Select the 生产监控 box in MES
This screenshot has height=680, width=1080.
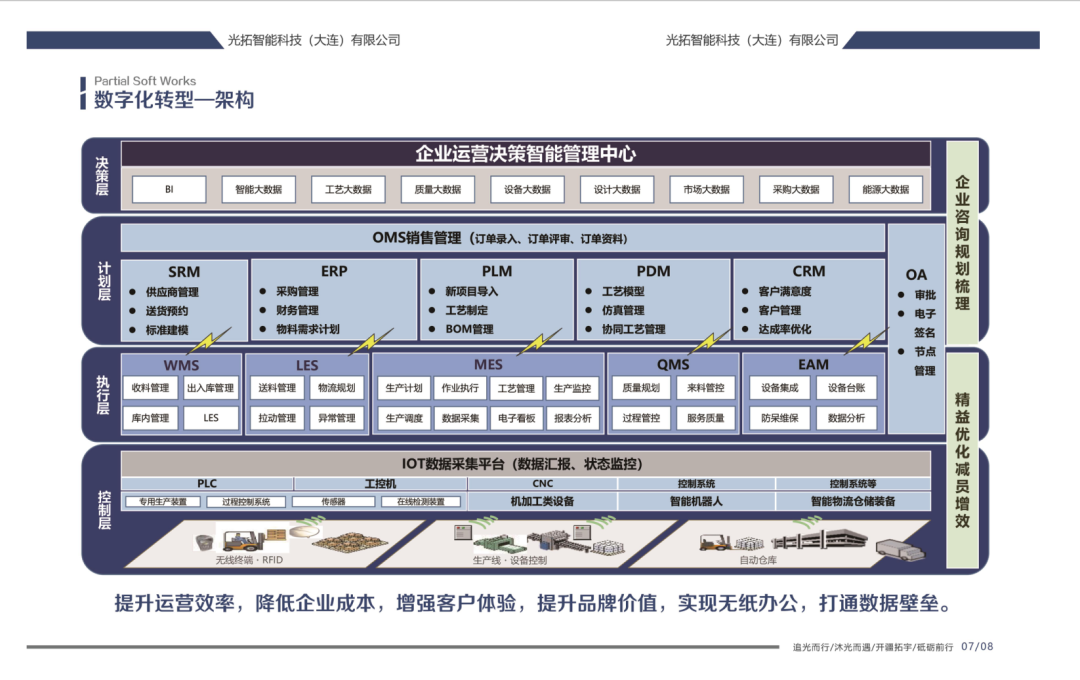(572, 388)
